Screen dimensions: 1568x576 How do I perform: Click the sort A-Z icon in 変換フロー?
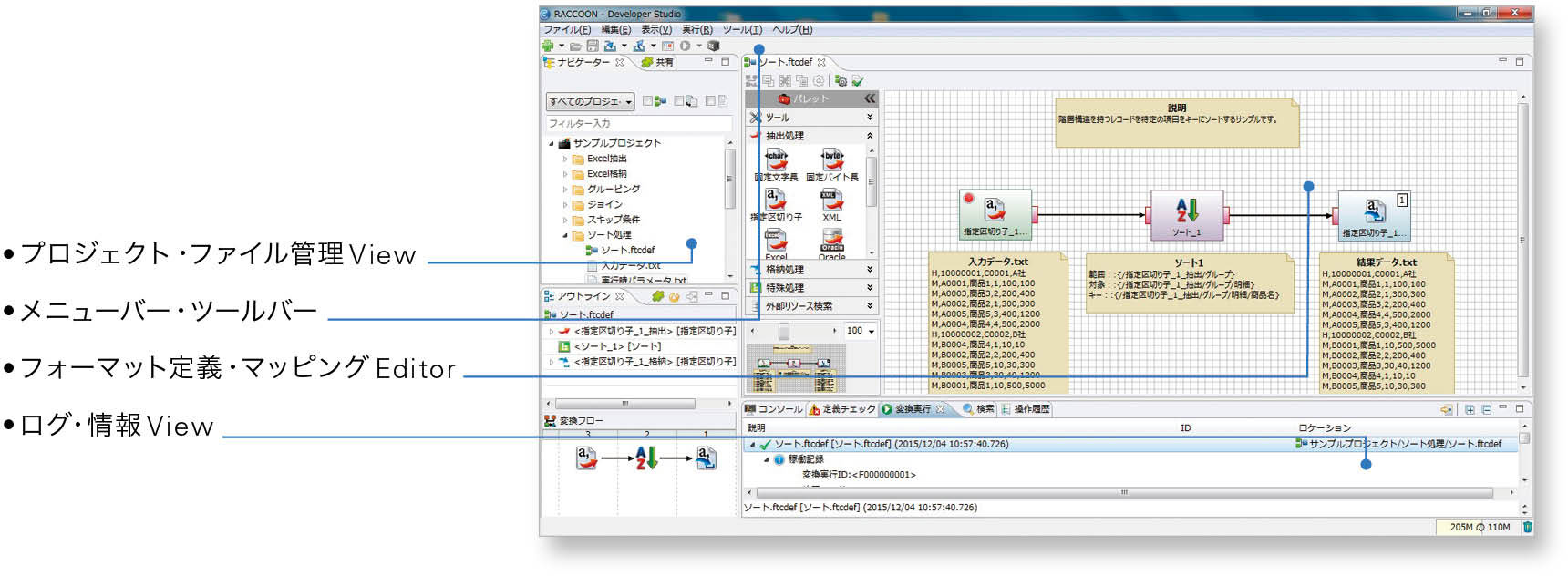click(646, 458)
